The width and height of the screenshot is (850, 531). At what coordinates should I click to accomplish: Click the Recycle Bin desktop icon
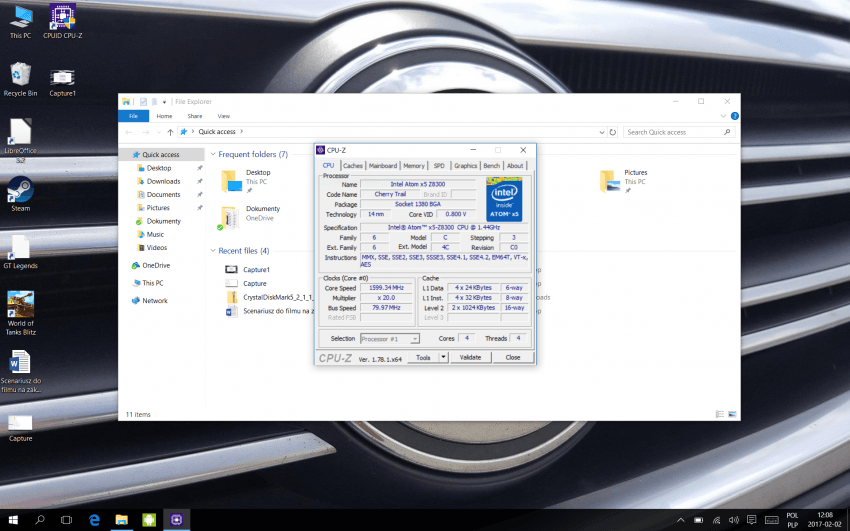click(20, 75)
